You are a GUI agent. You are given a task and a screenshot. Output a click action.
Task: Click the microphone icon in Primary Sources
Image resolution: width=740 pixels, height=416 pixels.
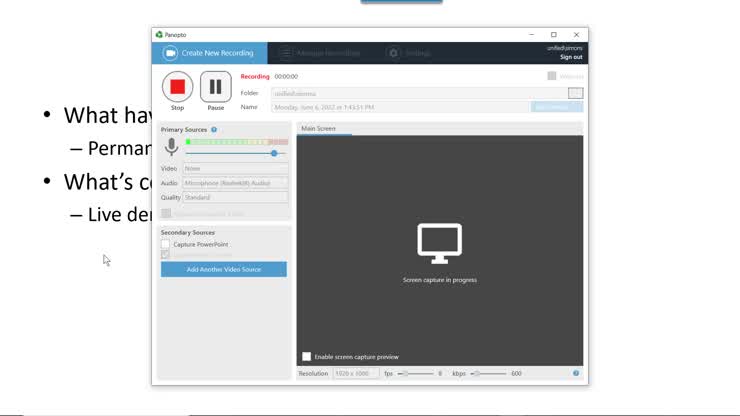click(171, 147)
